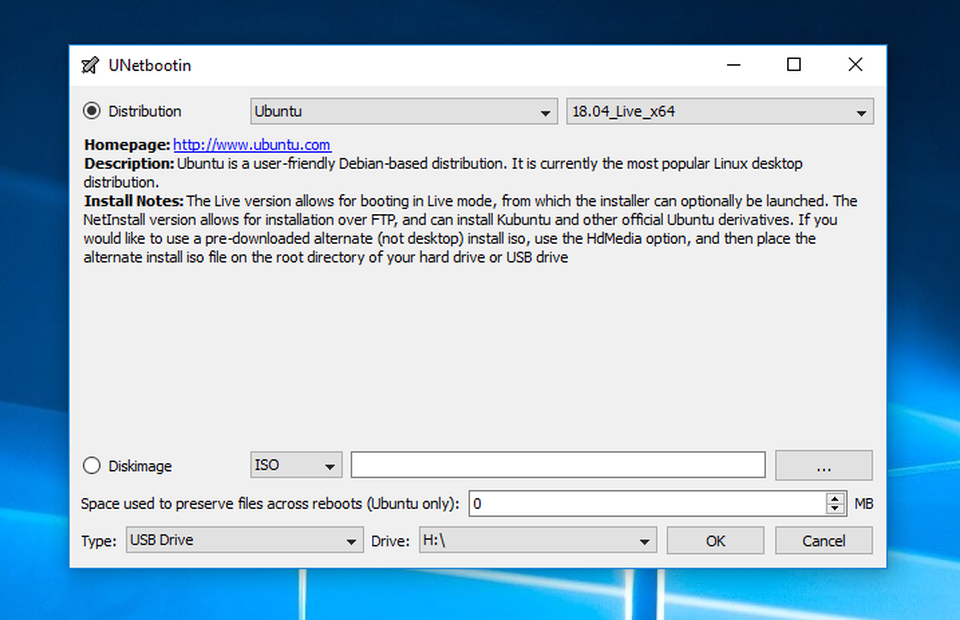Click the 'Space used to preserve files' label
The height and width of the screenshot is (620, 960).
click(270, 504)
